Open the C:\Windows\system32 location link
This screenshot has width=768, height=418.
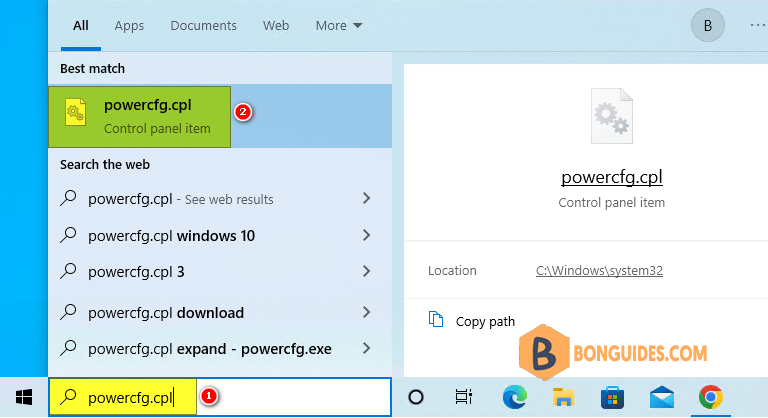tap(599, 270)
